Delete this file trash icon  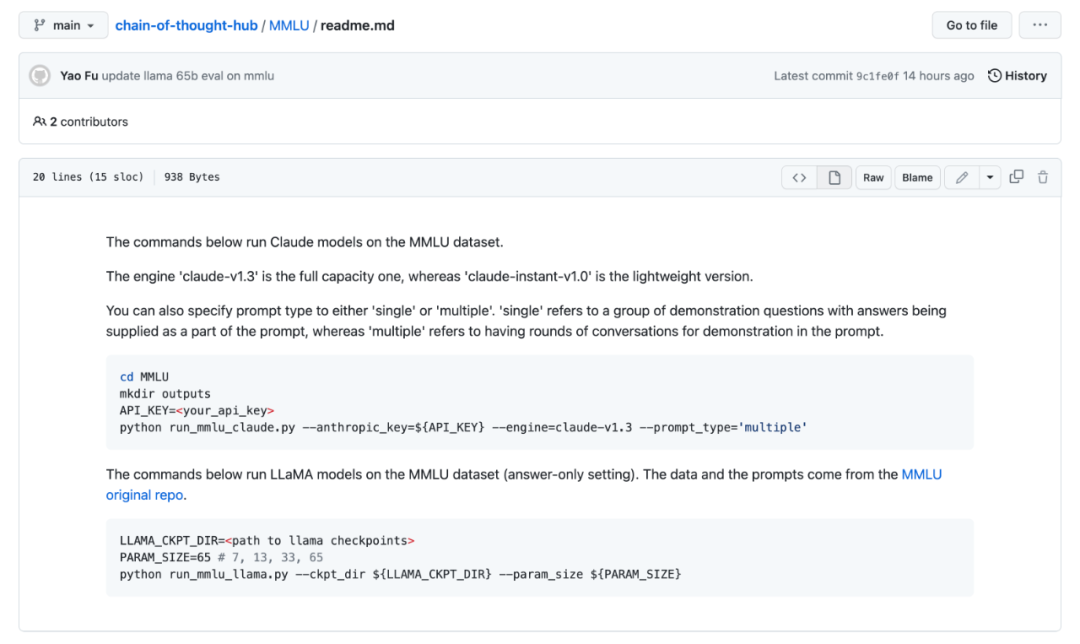1043,177
